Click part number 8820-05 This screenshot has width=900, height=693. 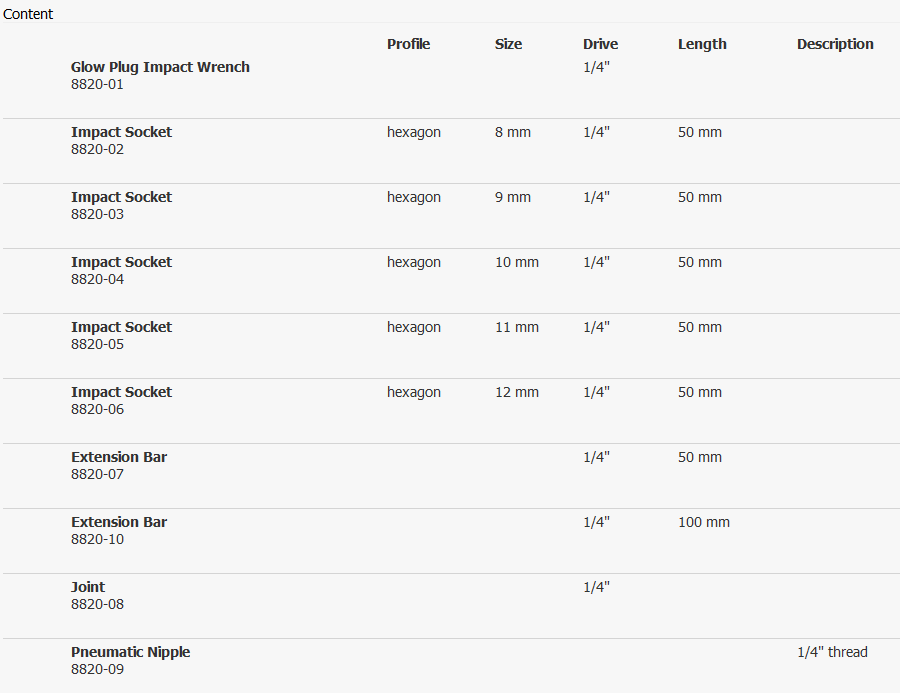click(98, 345)
